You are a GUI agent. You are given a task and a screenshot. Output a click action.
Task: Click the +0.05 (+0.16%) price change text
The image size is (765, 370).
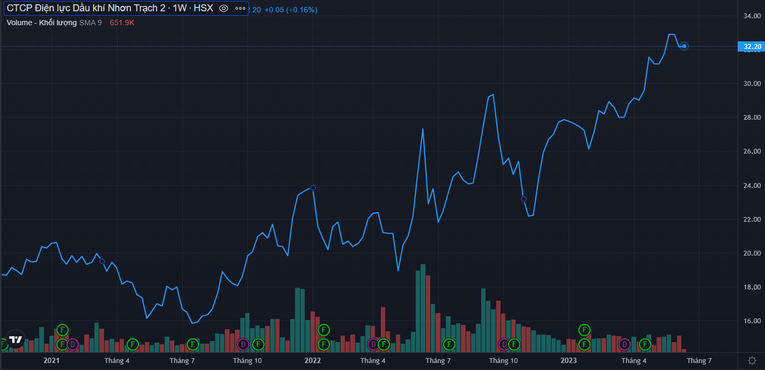(x=291, y=9)
